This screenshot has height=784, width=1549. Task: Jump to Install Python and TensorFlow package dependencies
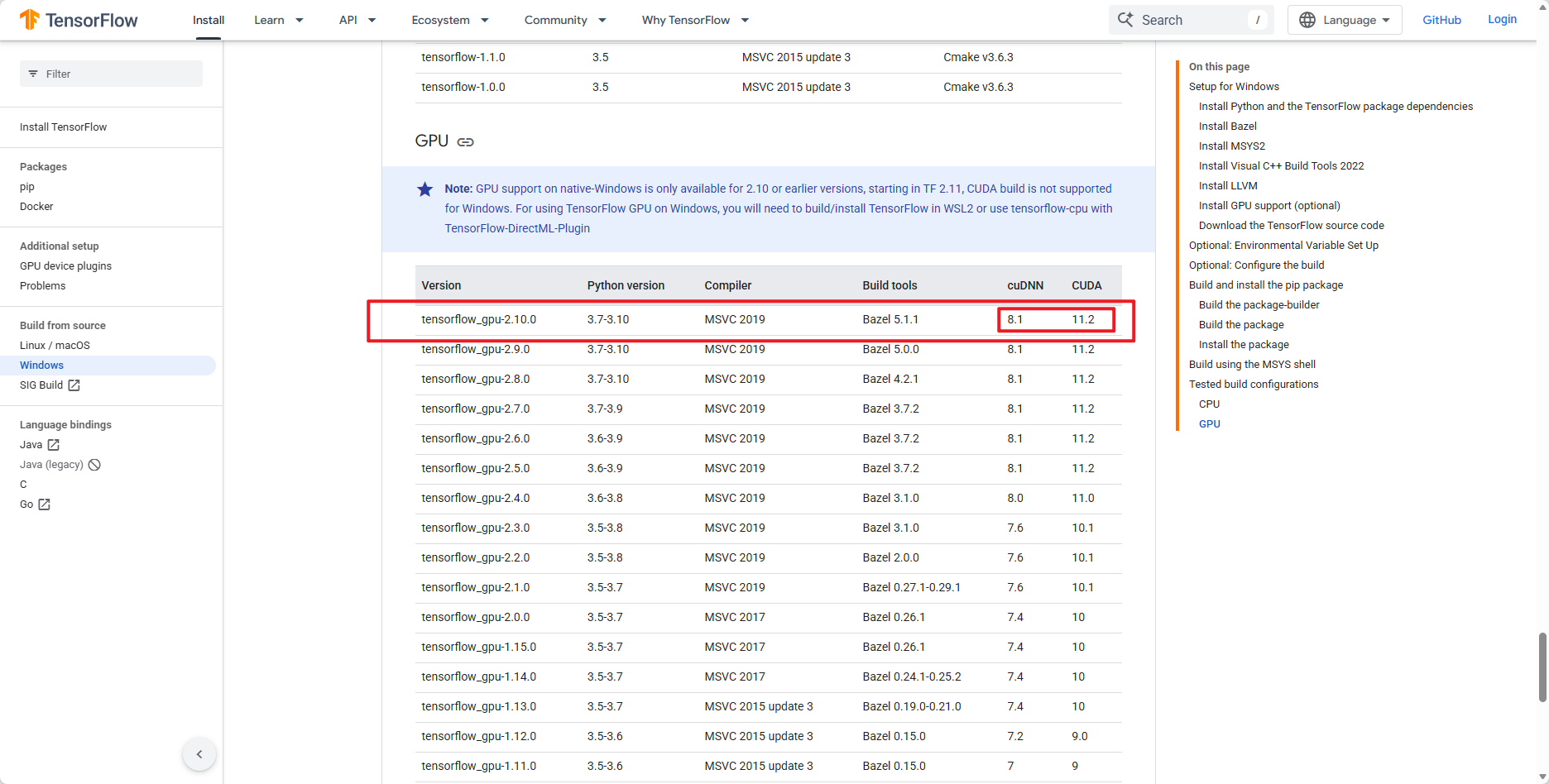tap(1336, 107)
